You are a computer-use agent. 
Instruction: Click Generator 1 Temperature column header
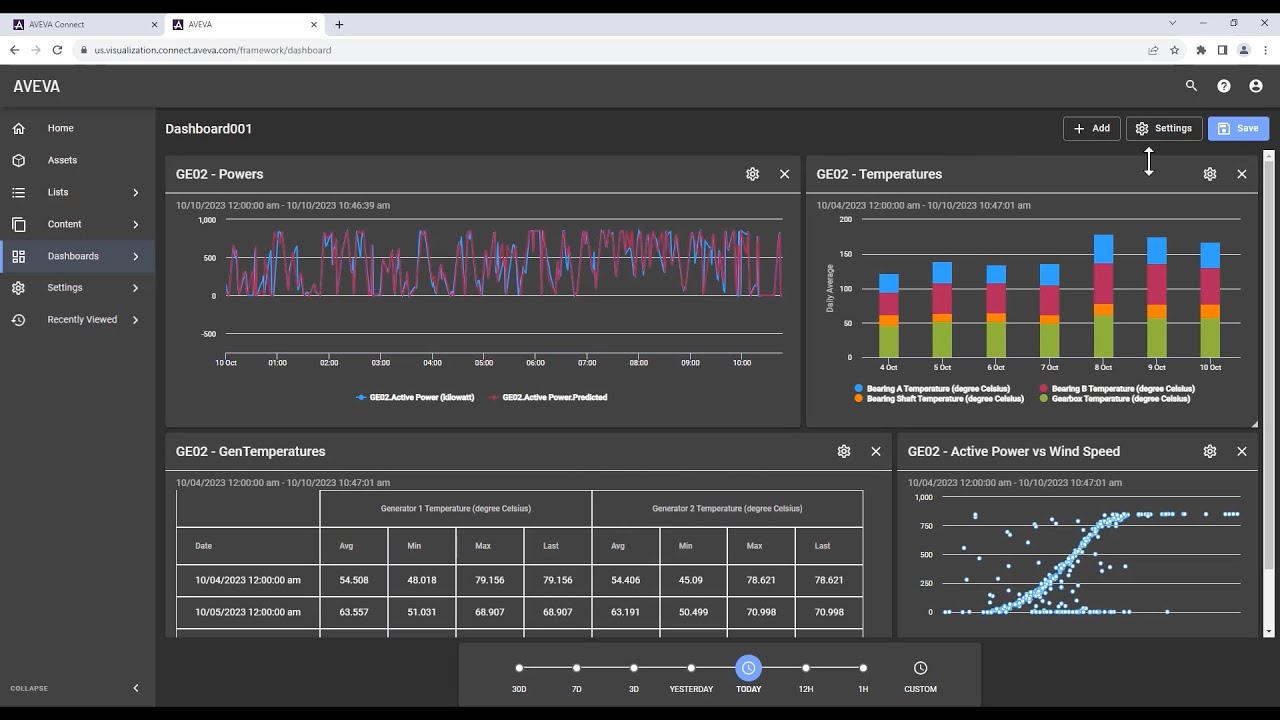click(x=456, y=508)
